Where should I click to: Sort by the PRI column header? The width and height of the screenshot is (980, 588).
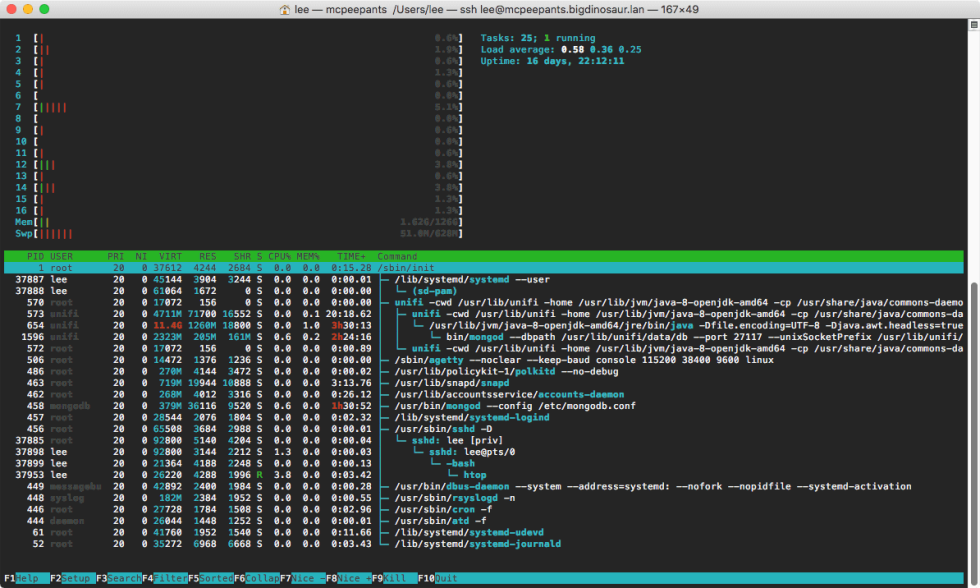tap(116, 256)
